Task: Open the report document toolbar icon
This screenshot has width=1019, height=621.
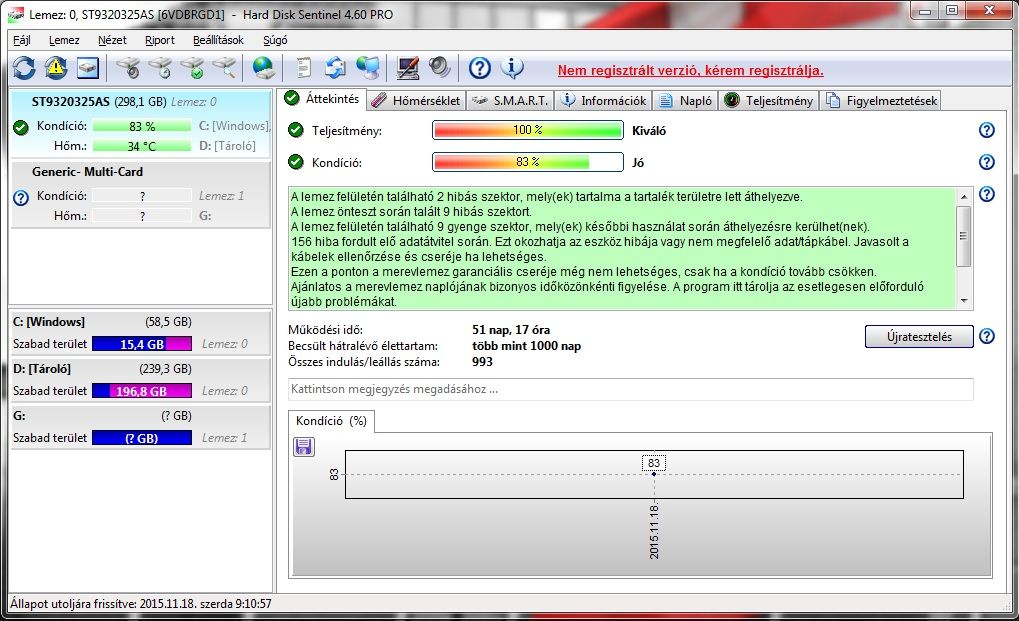Action: click(303, 68)
